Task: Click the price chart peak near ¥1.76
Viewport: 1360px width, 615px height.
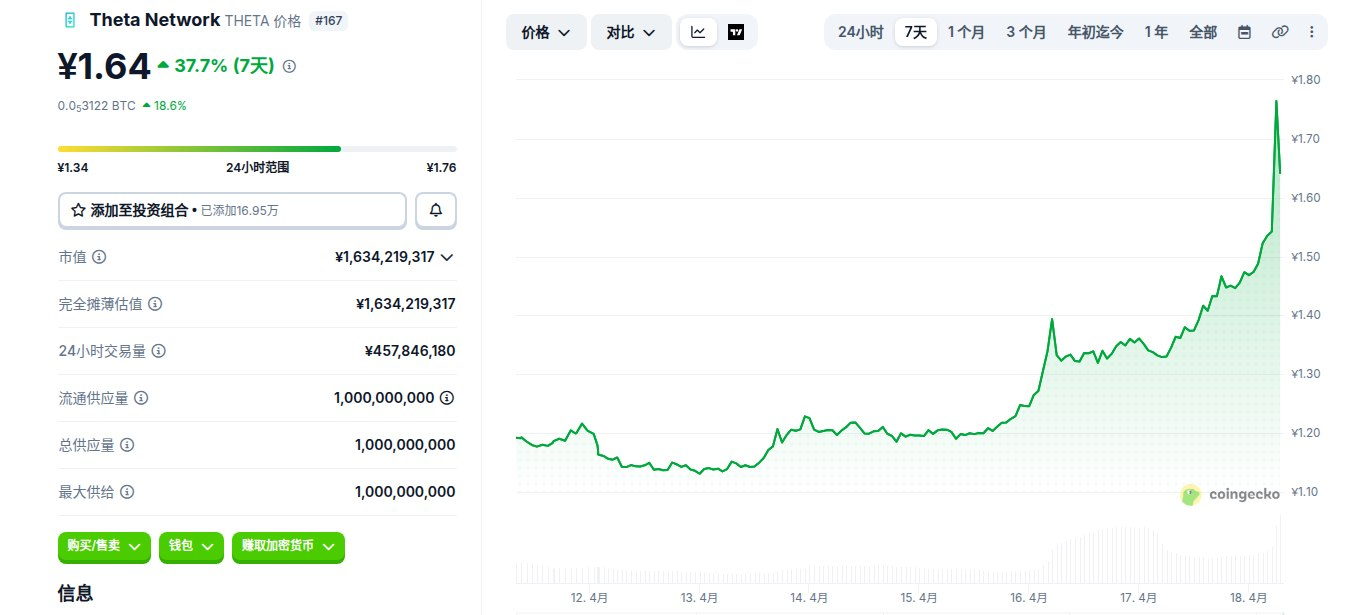Action: 1276,101
